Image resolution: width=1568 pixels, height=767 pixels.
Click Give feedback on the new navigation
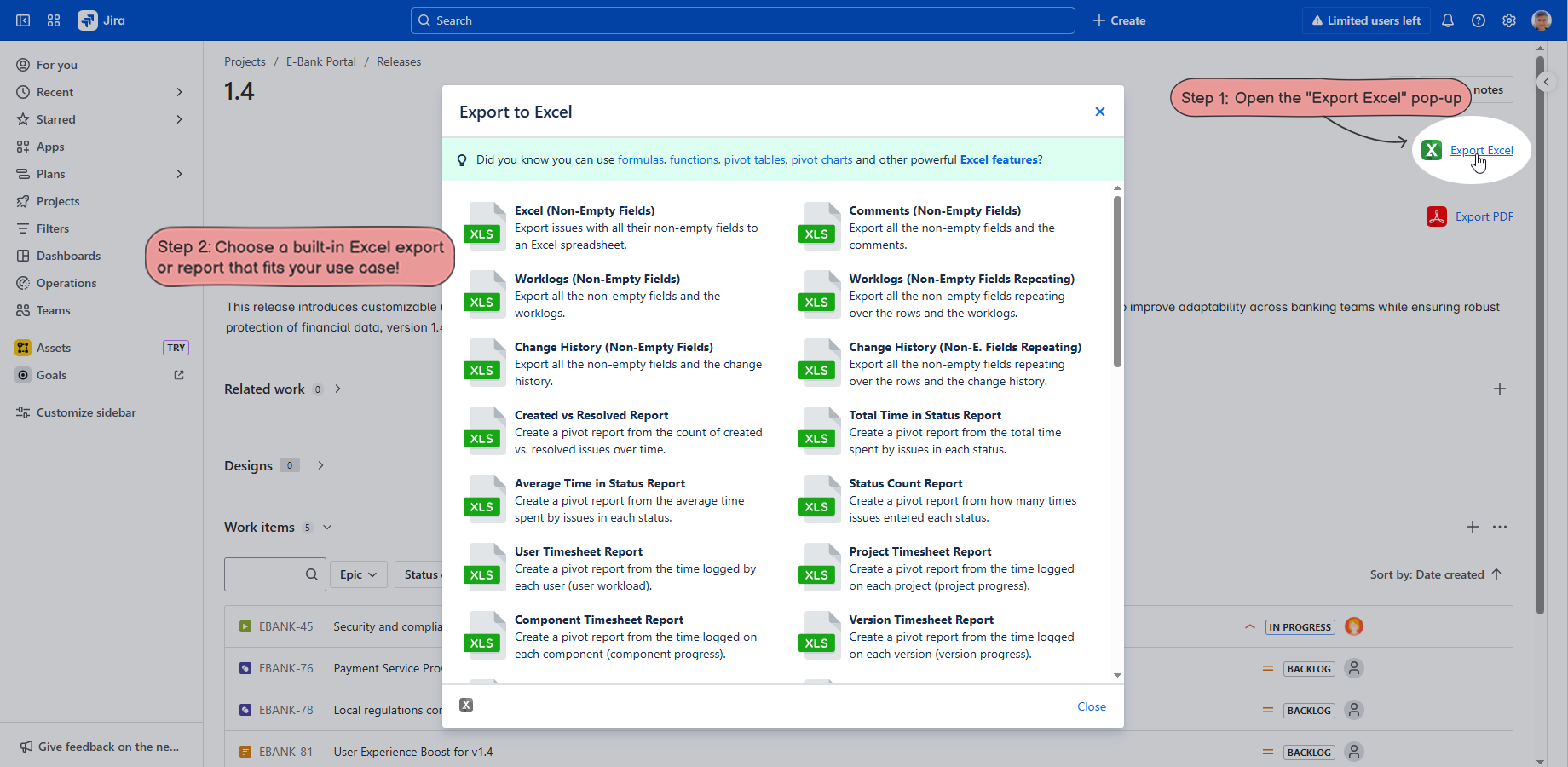coord(101,747)
